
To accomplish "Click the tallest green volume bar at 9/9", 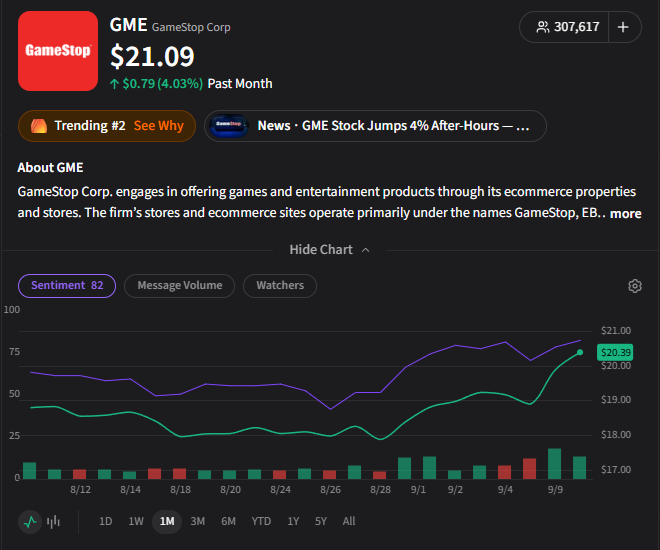I will (554, 464).
